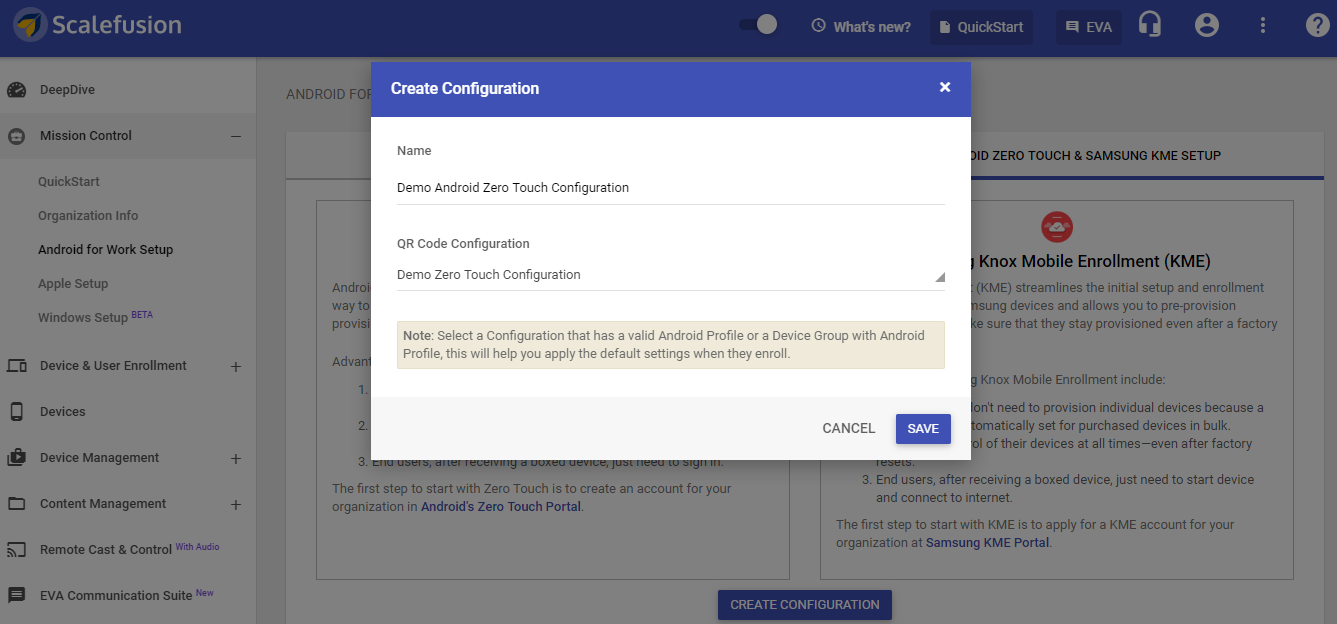
Task: Open Windows Setup beta page
Action: click(95, 317)
